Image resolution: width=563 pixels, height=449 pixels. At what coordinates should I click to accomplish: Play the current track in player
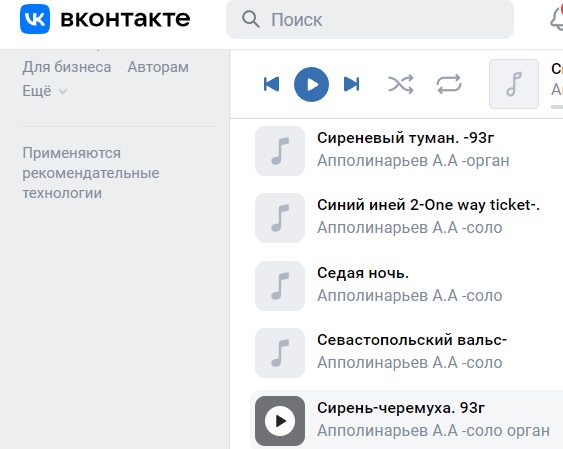[311, 84]
